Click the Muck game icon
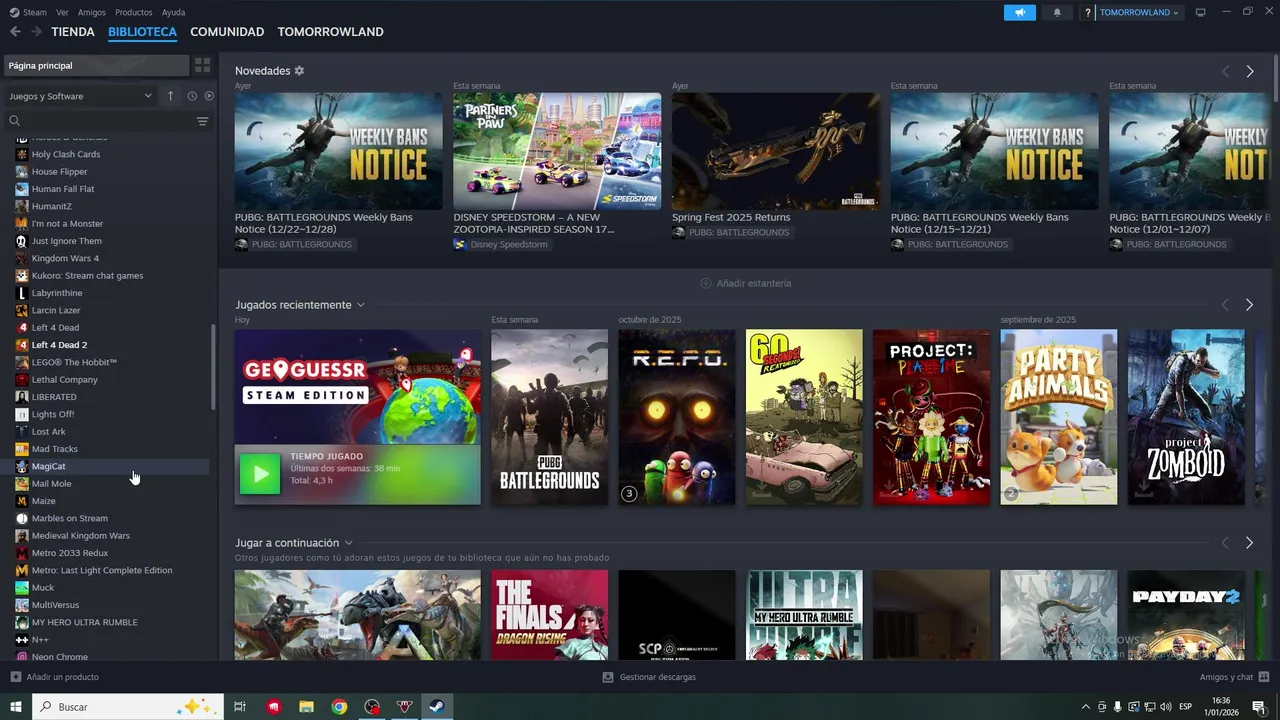1280x720 pixels. [x=22, y=587]
